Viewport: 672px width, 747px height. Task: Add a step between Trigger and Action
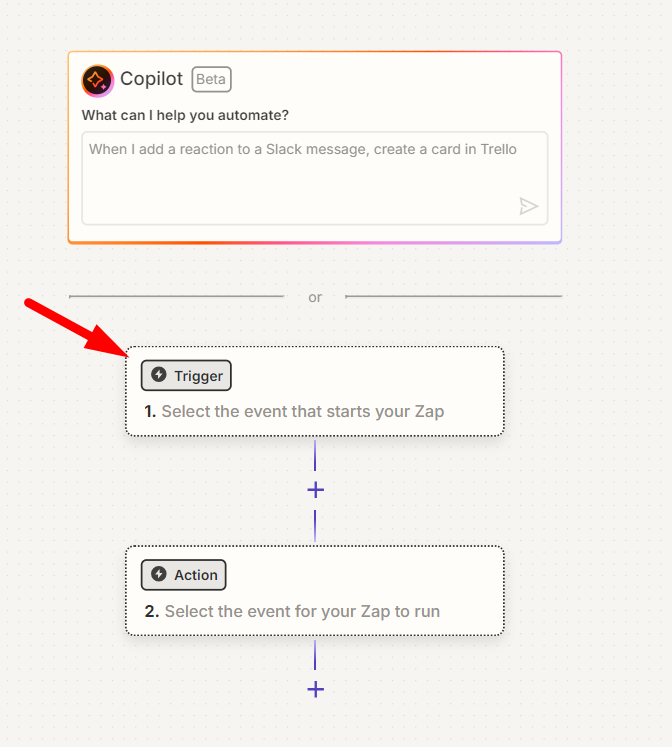click(x=315, y=490)
